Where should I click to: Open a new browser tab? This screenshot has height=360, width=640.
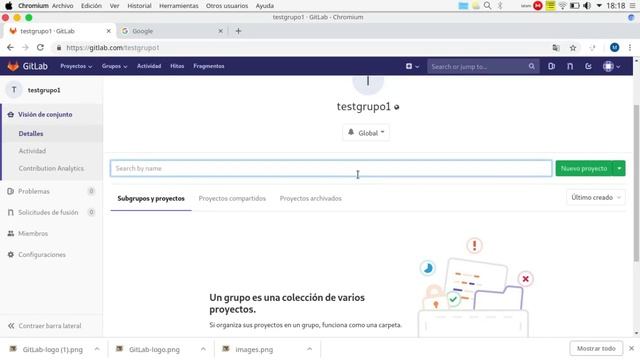pyautogui.click(x=238, y=31)
